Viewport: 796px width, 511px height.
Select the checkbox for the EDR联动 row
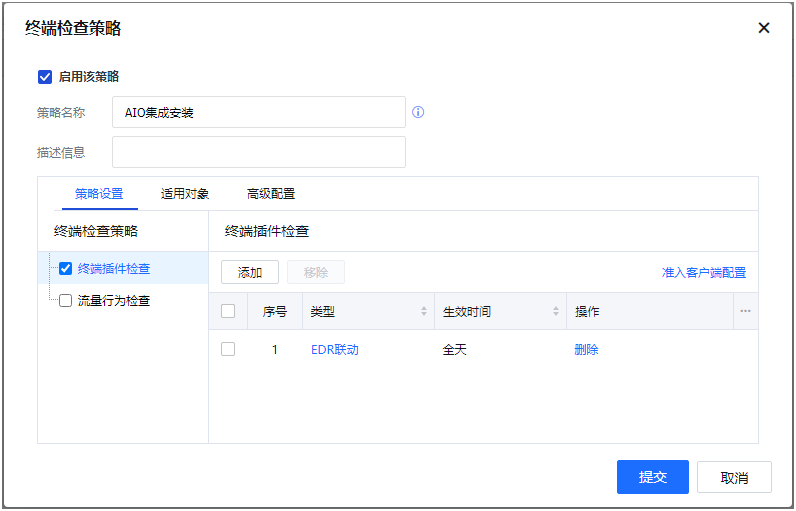[228, 349]
